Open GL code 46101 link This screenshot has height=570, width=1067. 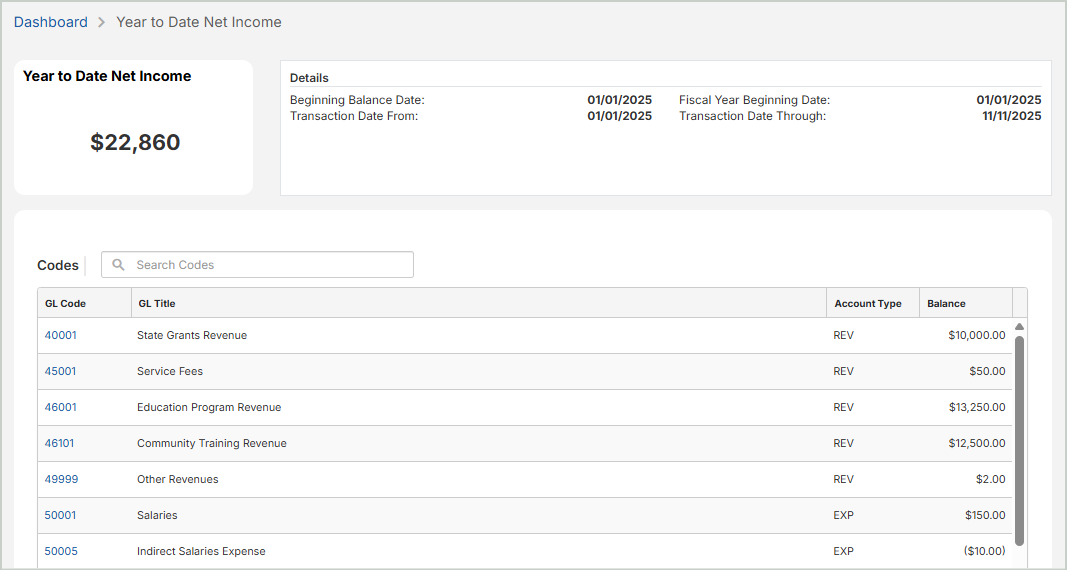[60, 443]
